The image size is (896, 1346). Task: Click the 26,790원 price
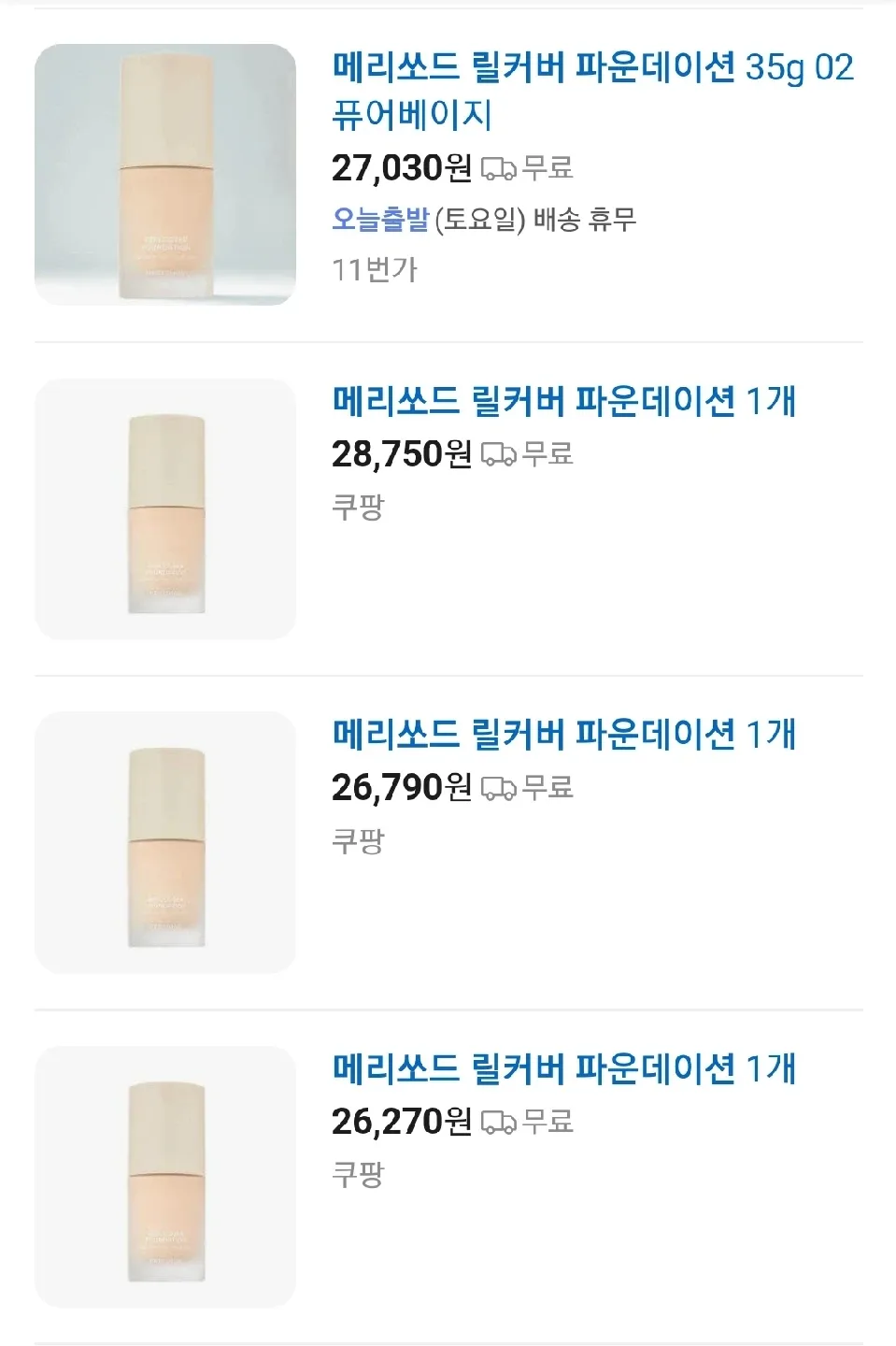click(x=402, y=788)
